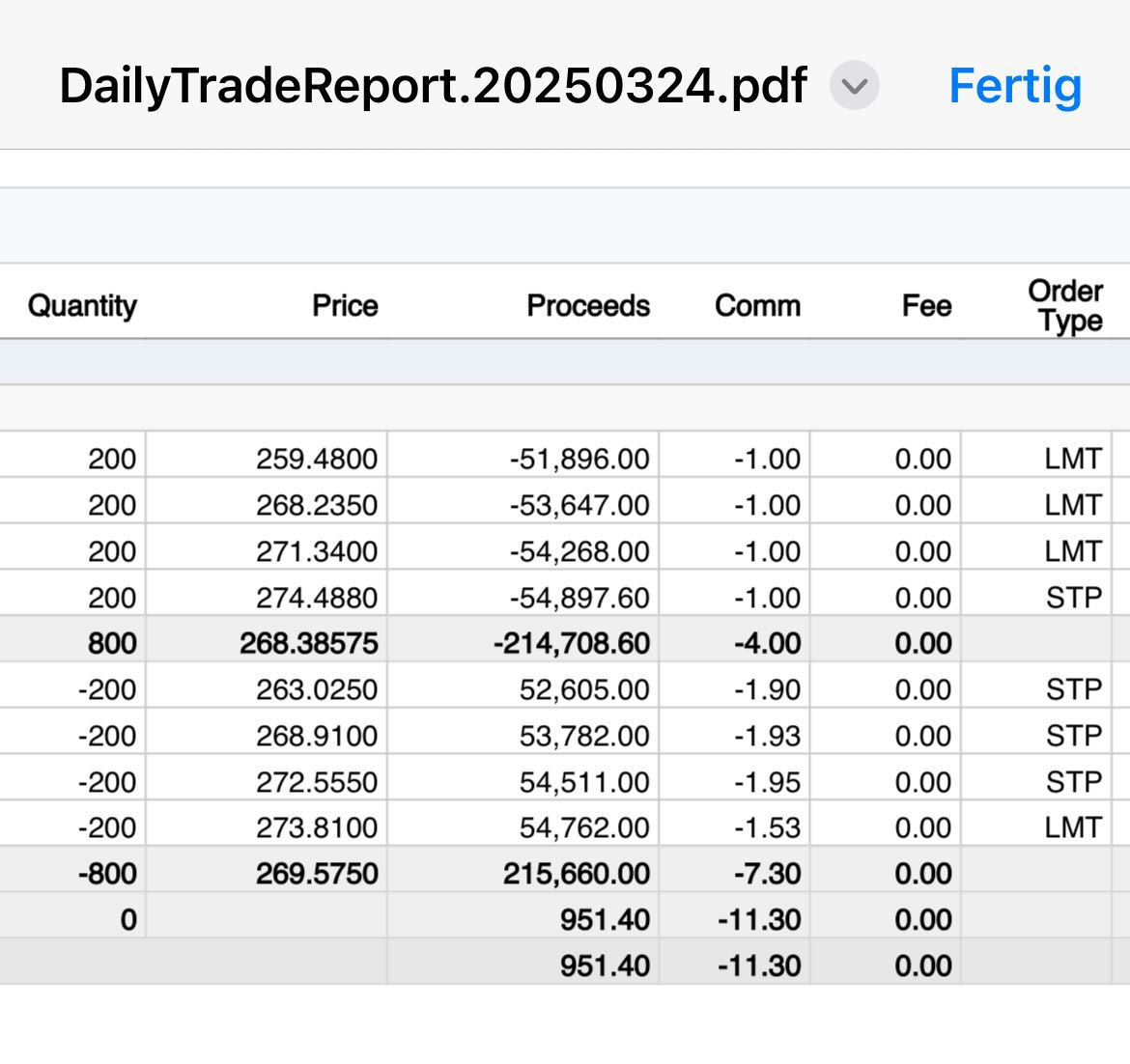Tap the Fertig button
Image resolution: width=1130 pixels, height=1064 pixels.
(x=1014, y=86)
